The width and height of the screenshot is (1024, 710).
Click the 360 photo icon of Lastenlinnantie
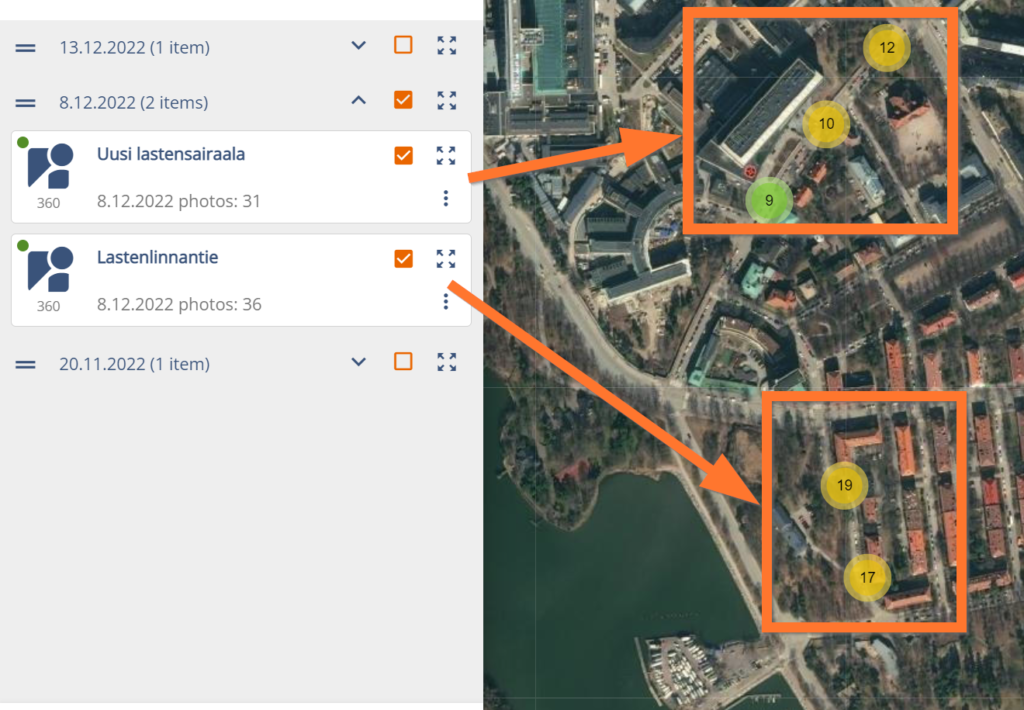point(50,269)
